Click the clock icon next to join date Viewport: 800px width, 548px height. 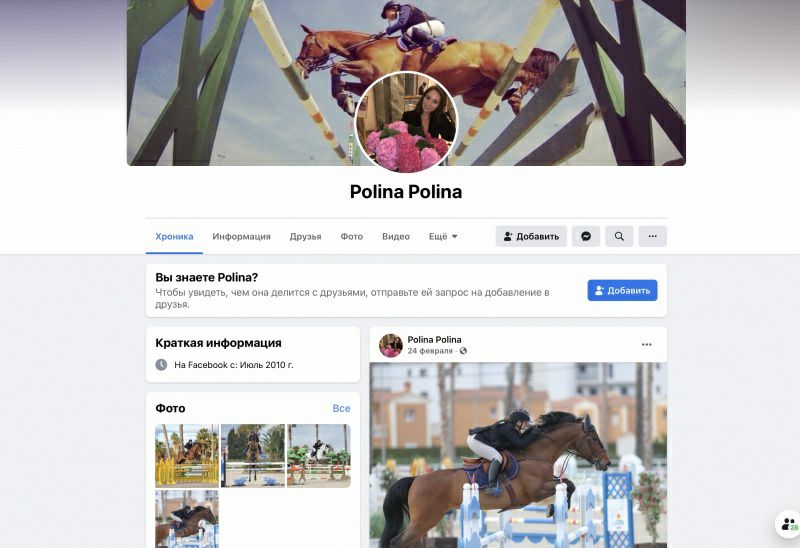click(x=161, y=365)
